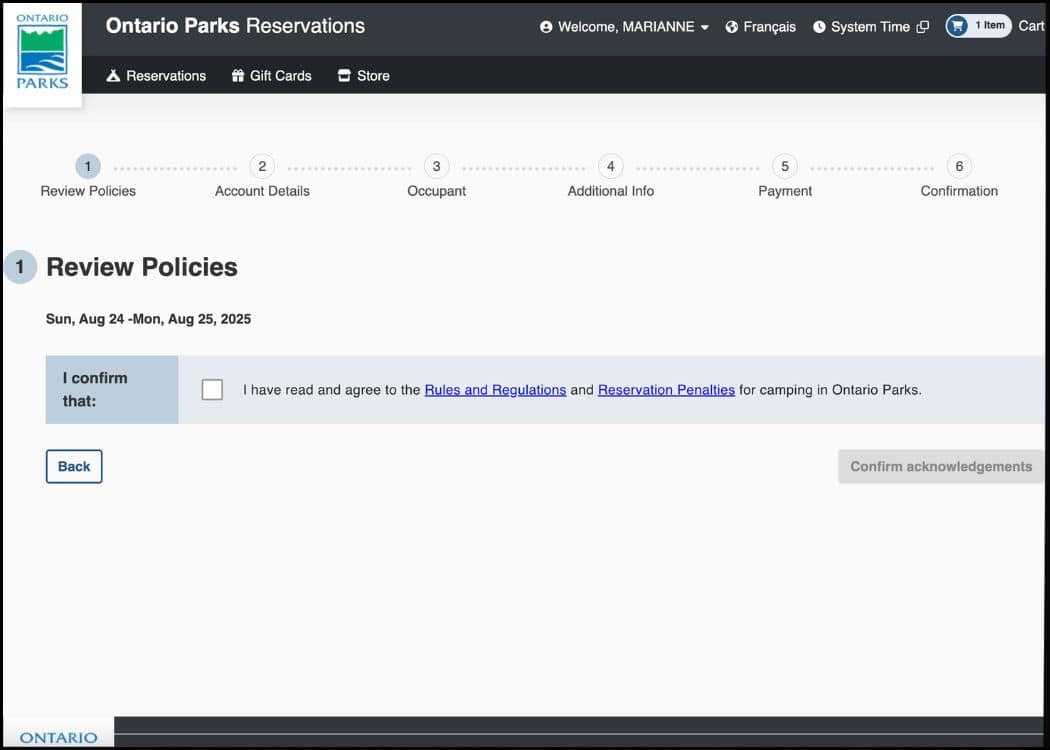The height and width of the screenshot is (750, 1050).
Task: Click the pop-out icon after System Time
Action: point(923,27)
